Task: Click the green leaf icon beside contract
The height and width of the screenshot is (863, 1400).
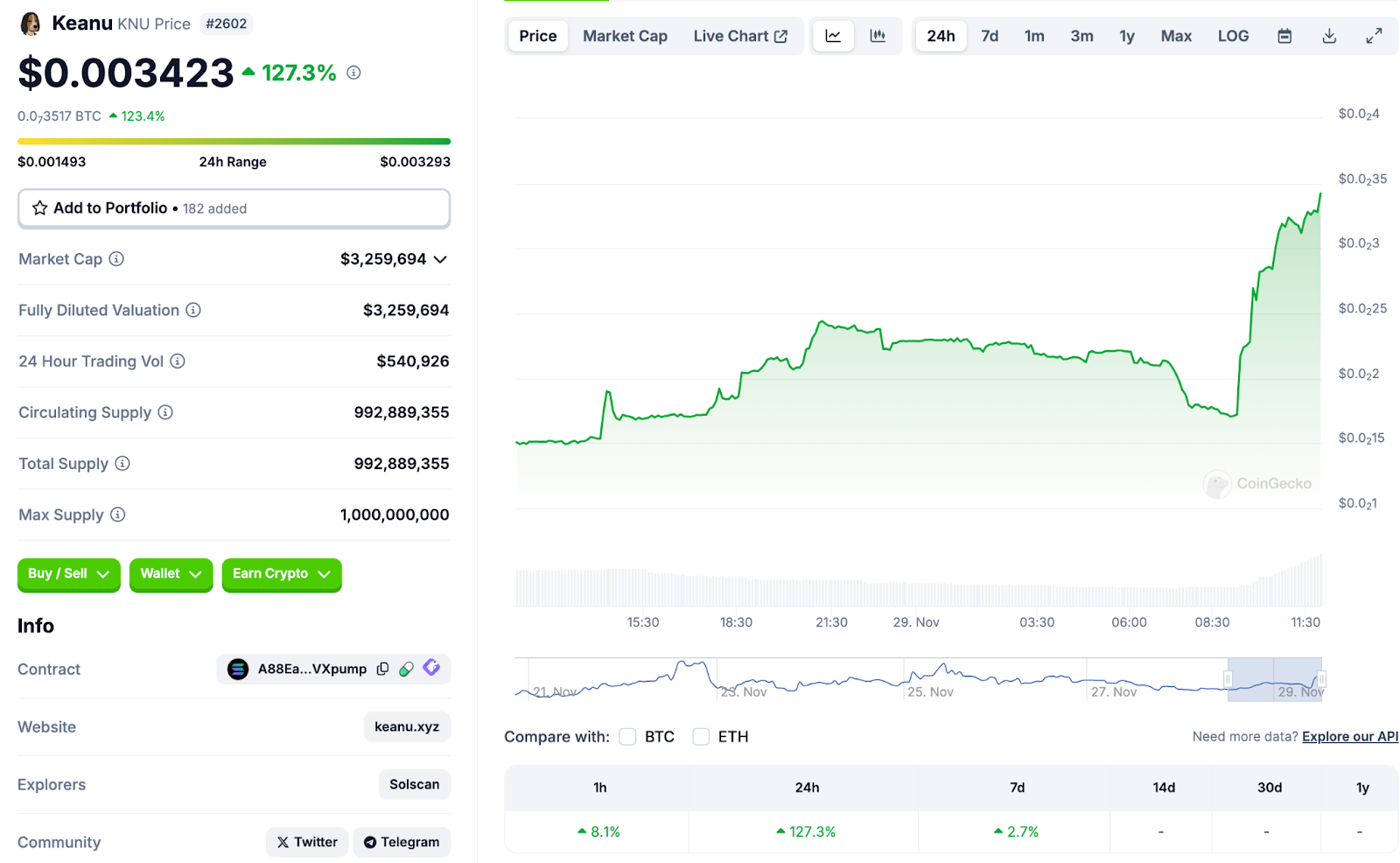Action: click(406, 669)
